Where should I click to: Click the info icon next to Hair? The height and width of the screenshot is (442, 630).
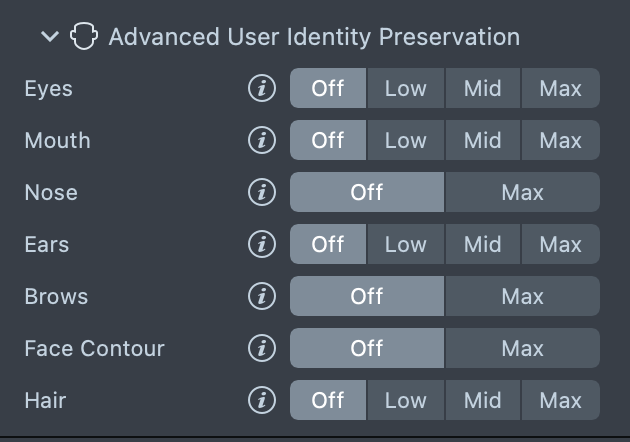coord(261,400)
